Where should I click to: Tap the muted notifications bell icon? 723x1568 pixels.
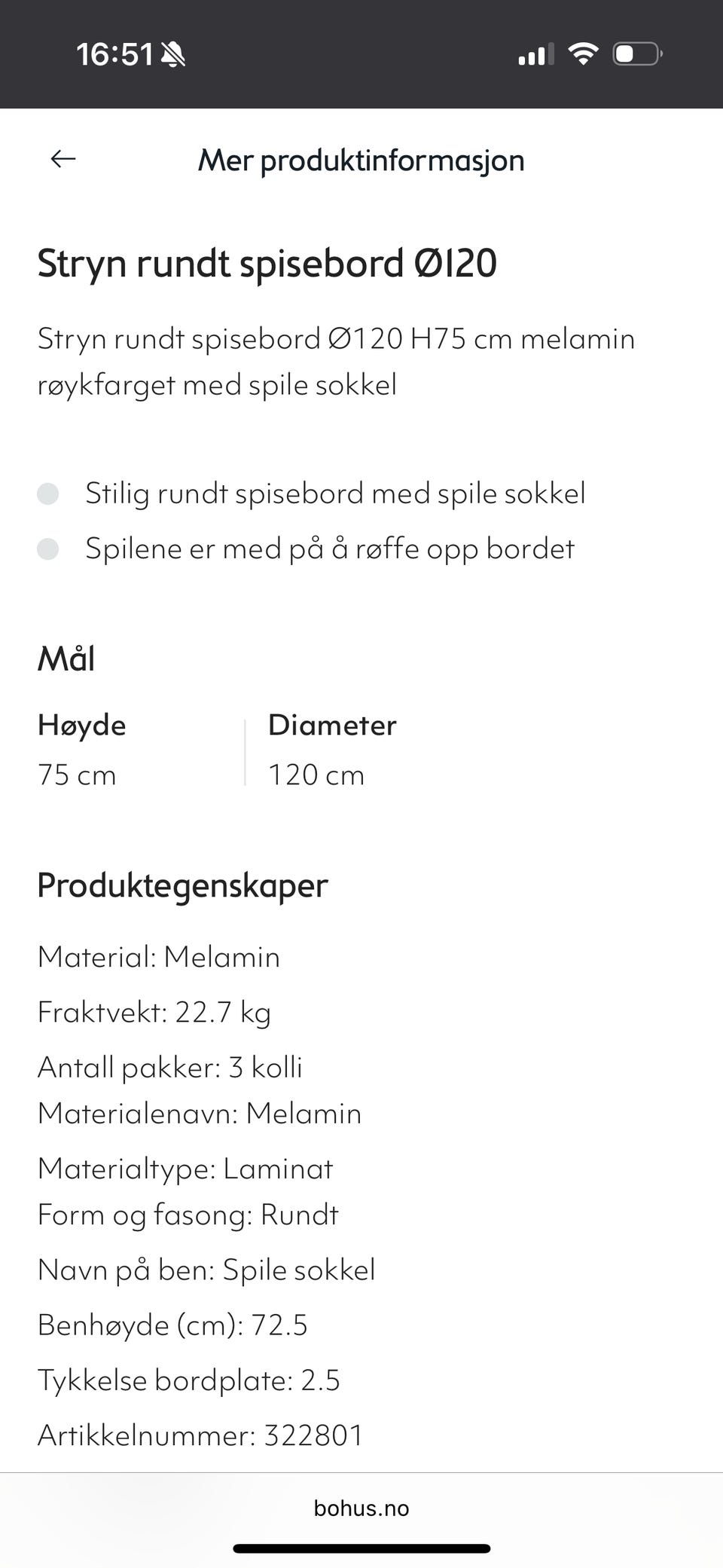click(172, 53)
